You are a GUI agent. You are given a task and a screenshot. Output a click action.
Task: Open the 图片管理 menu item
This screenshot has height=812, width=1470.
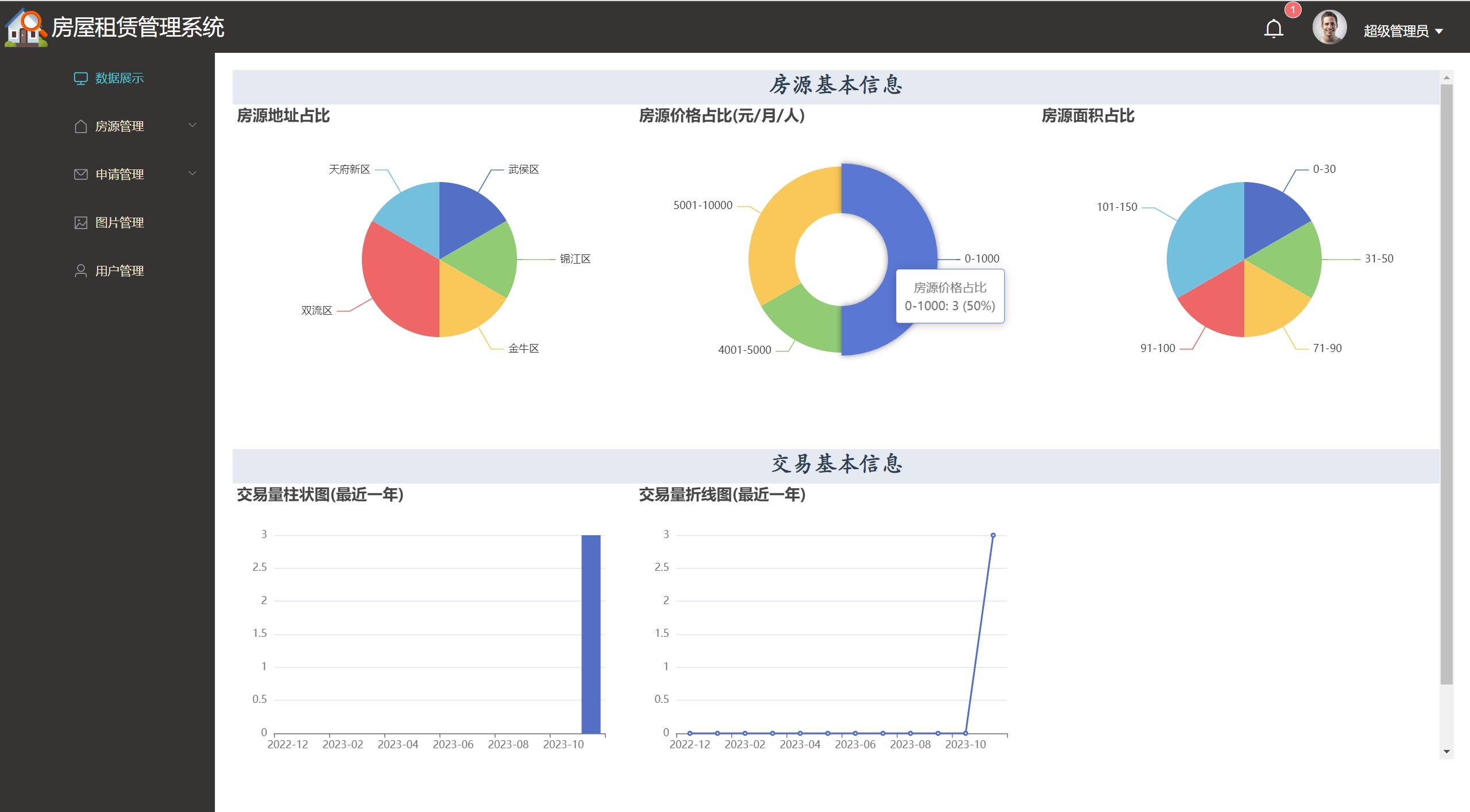coord(119,223)
